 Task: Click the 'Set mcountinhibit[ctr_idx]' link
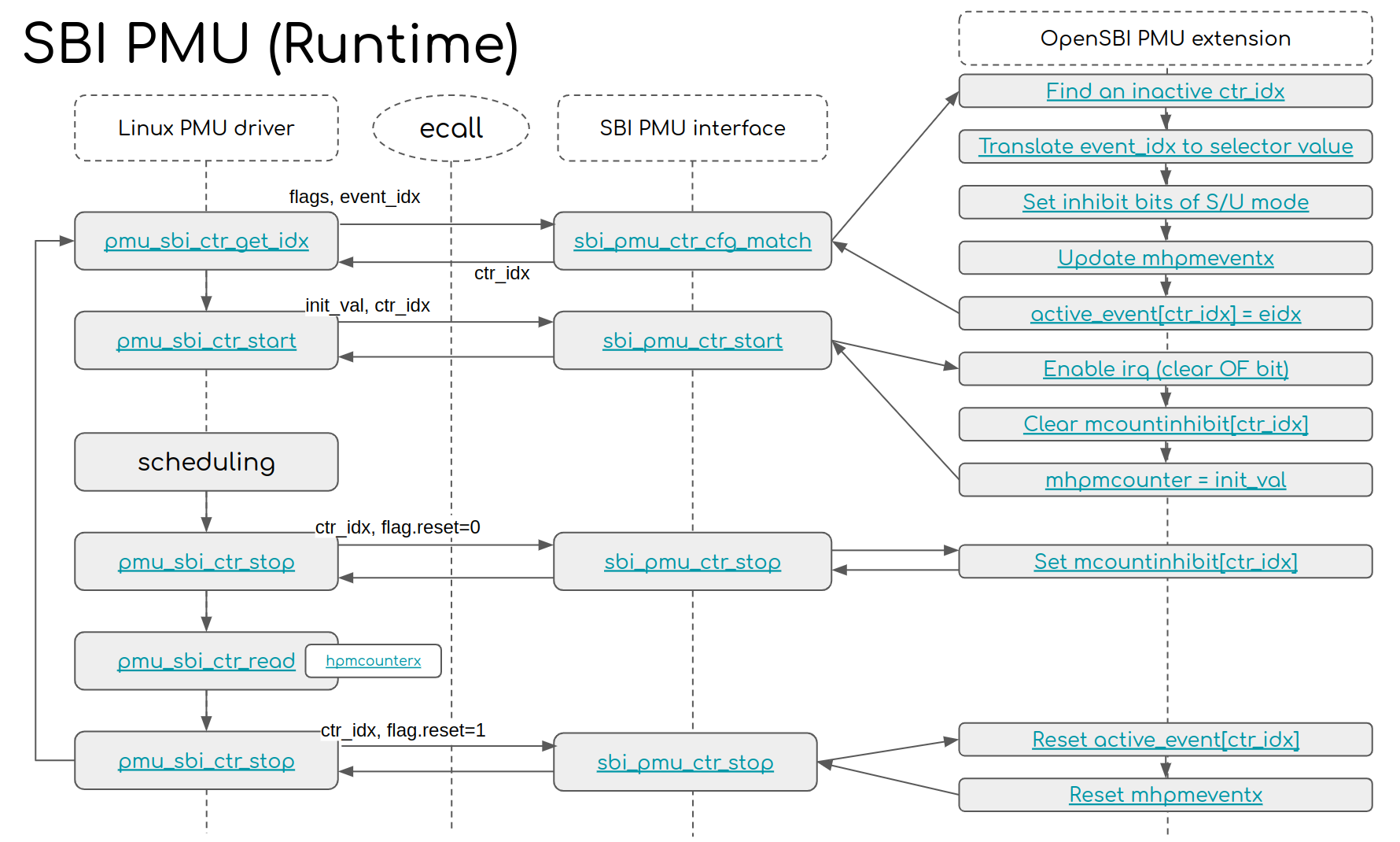tap(1165, 562)
